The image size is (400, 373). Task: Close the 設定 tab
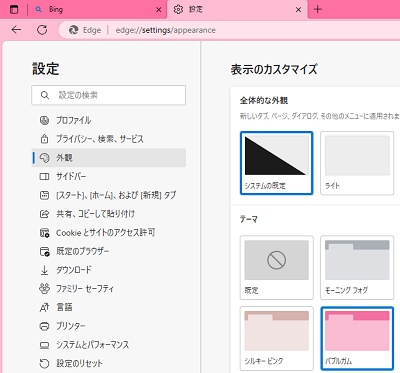click(x=299, y=10)
